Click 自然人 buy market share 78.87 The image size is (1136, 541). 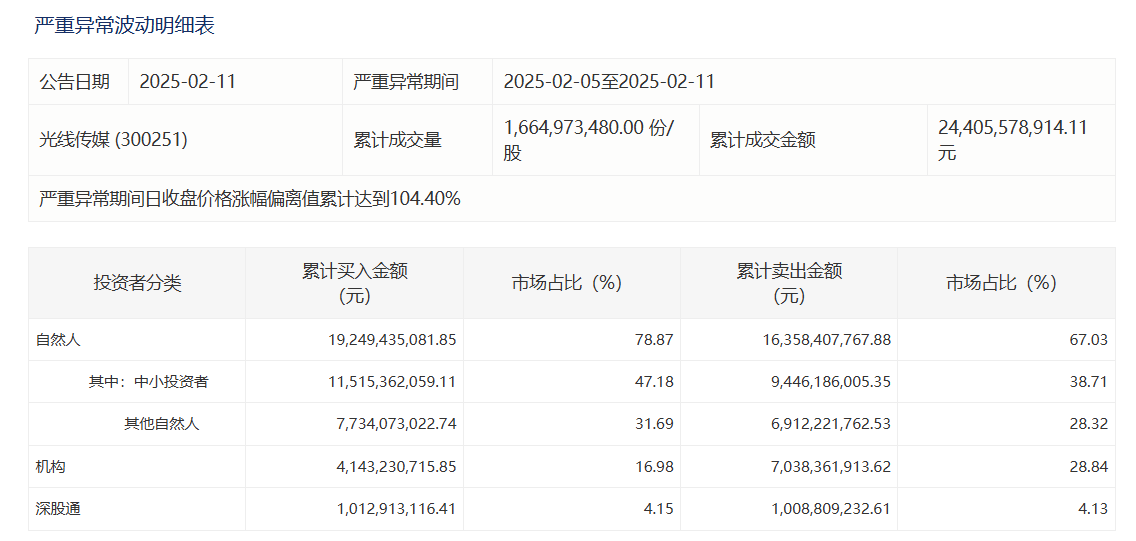[654, 340]
